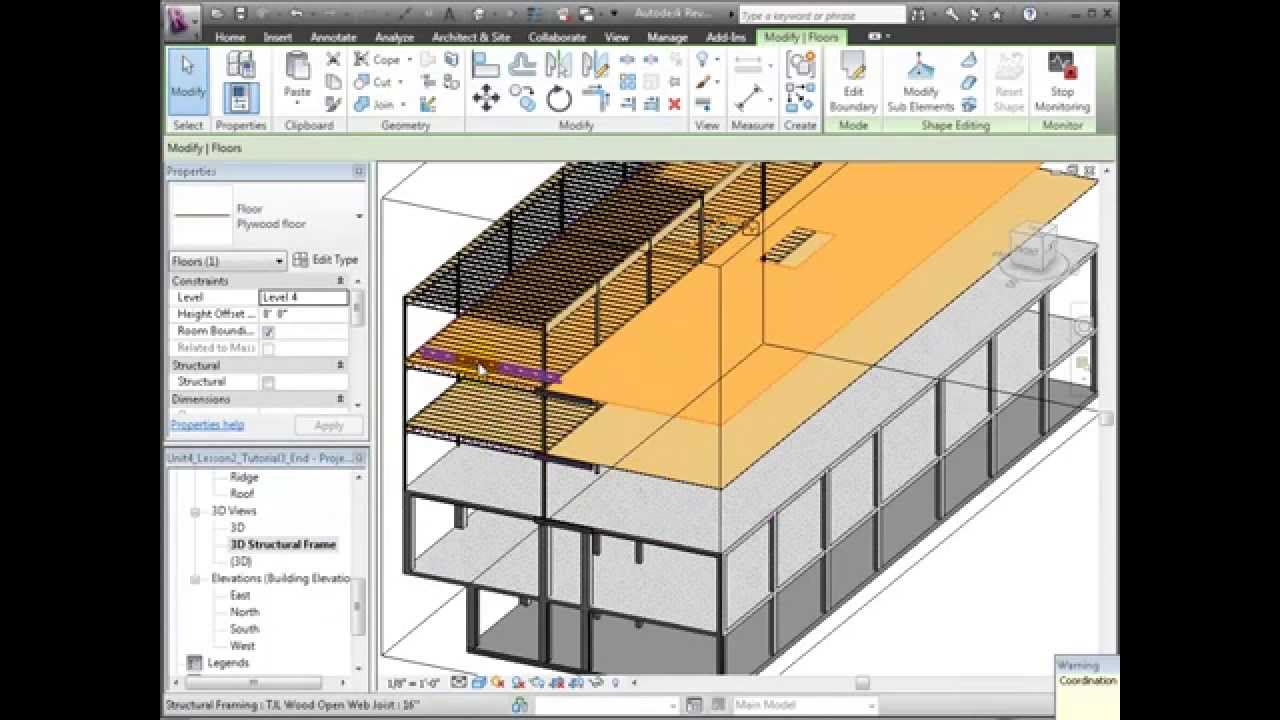Click Cut to Clipboard scissors icon
Screen dimensions: 1280x720
(333, 60)
